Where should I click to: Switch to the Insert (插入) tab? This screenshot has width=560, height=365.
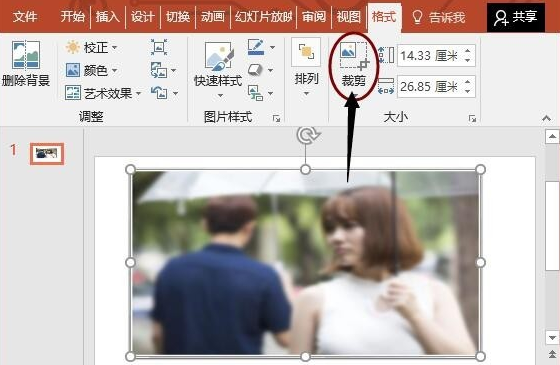click(108, 16)
